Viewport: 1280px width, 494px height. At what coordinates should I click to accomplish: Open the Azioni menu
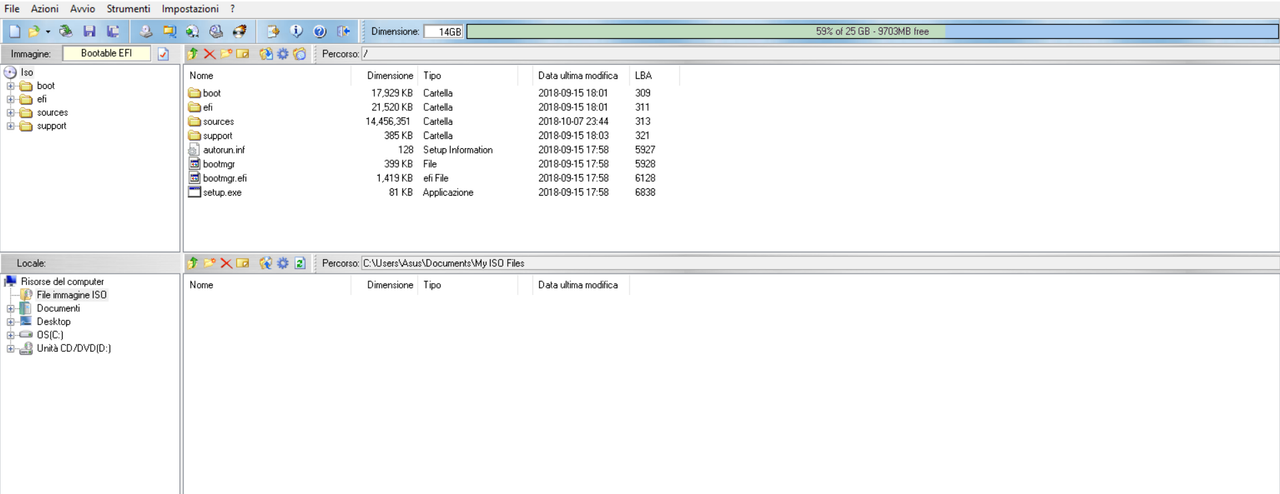44,8
